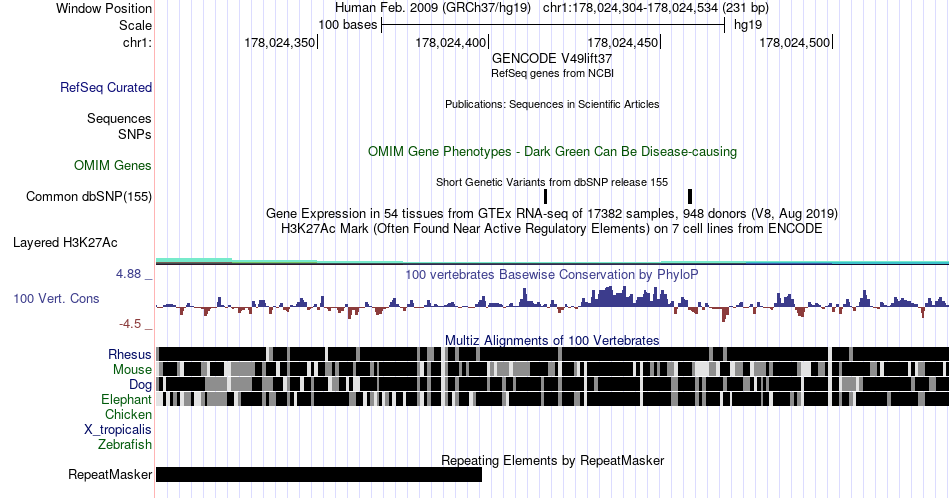Select the X_tropicalis alignment row label
950x498 pixels.
pyautogui.click(x=118, y=430)
